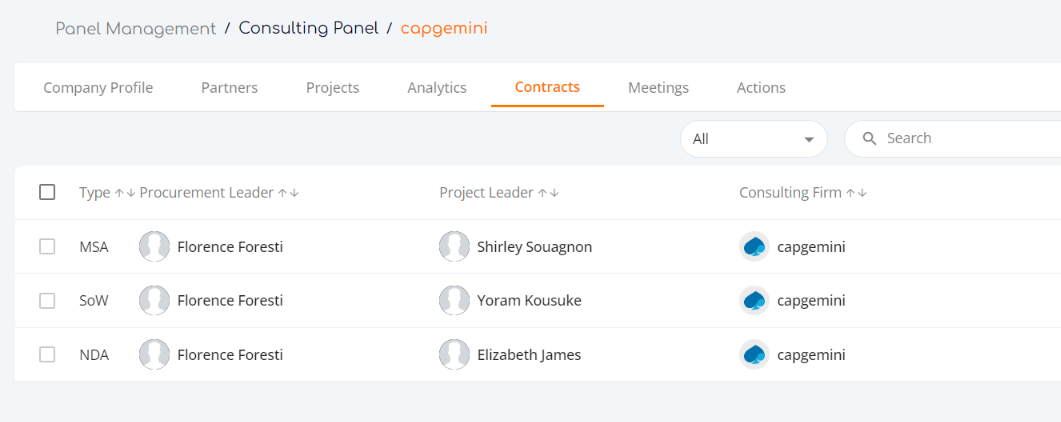Sort by Consulting Firm arrows
Screen dimensions: 1061x422
[x=857, y=193]
